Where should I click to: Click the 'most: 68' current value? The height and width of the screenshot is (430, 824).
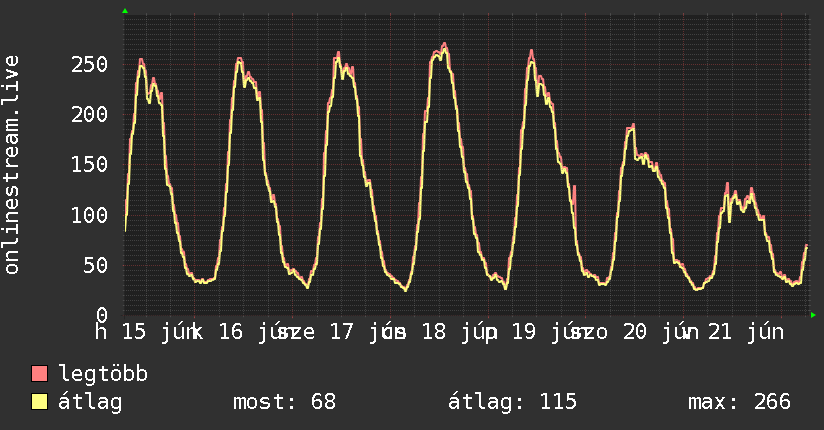tap(284, 402)
